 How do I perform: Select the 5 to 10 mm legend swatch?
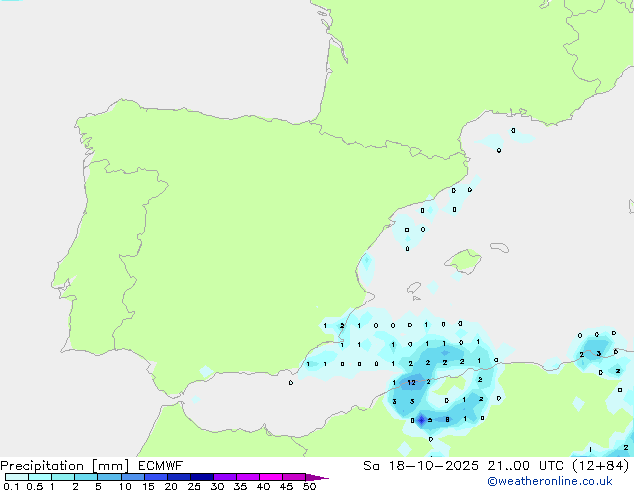109,477
